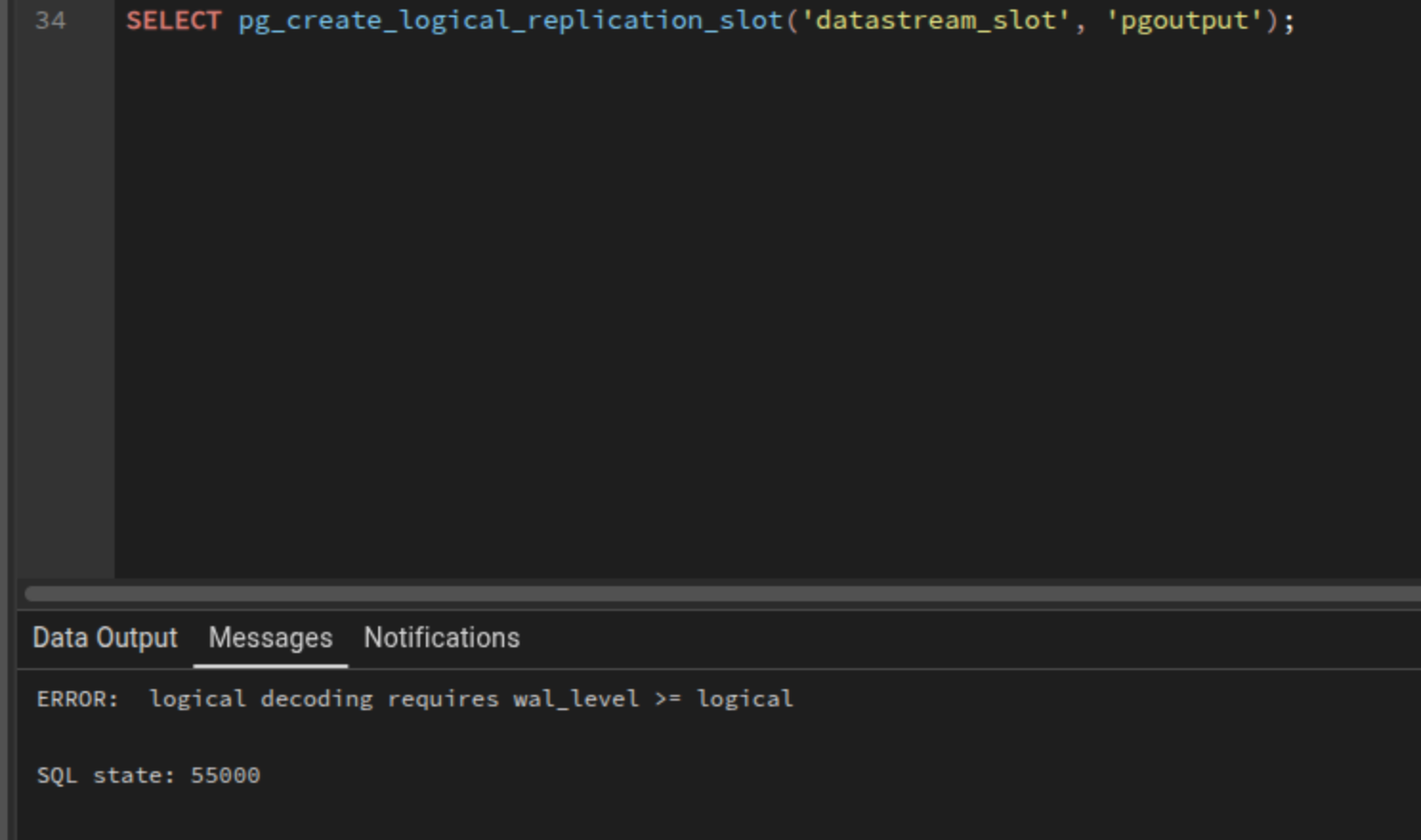Viewport: 1421px width, 840px height.
Task: Open the Messages tab
Action: click(270, 638)
